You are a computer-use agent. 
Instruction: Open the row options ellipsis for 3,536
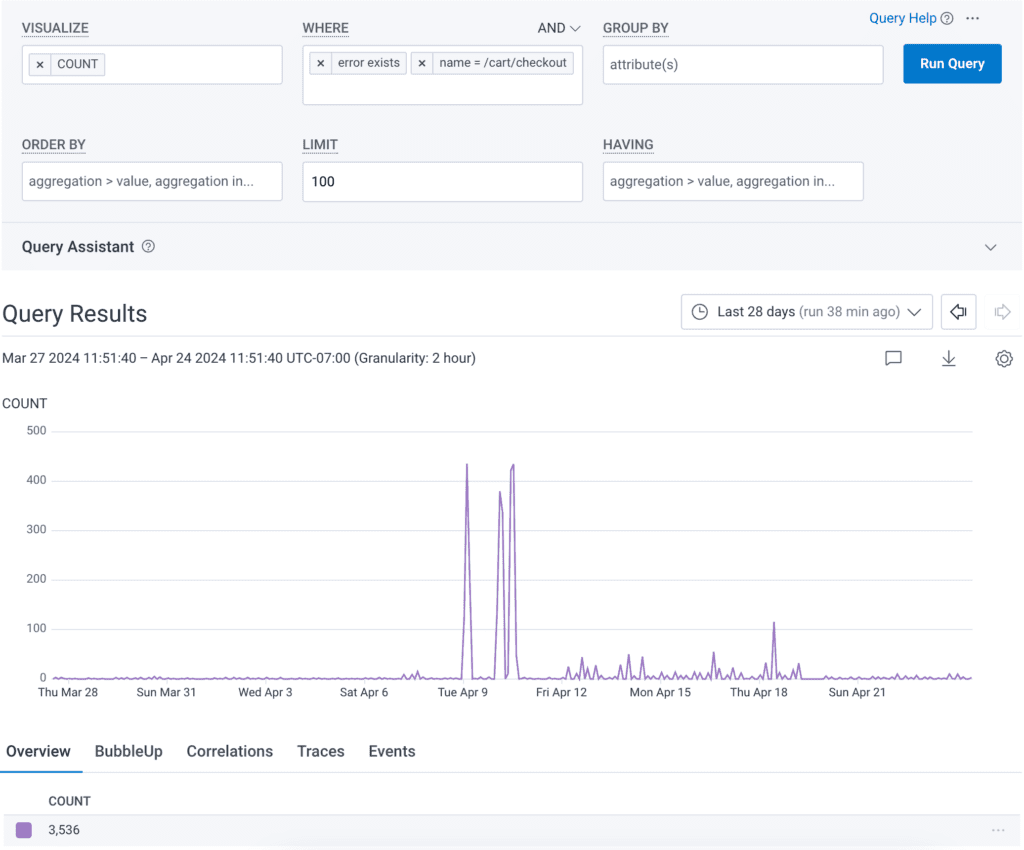(x=997, y=830)
